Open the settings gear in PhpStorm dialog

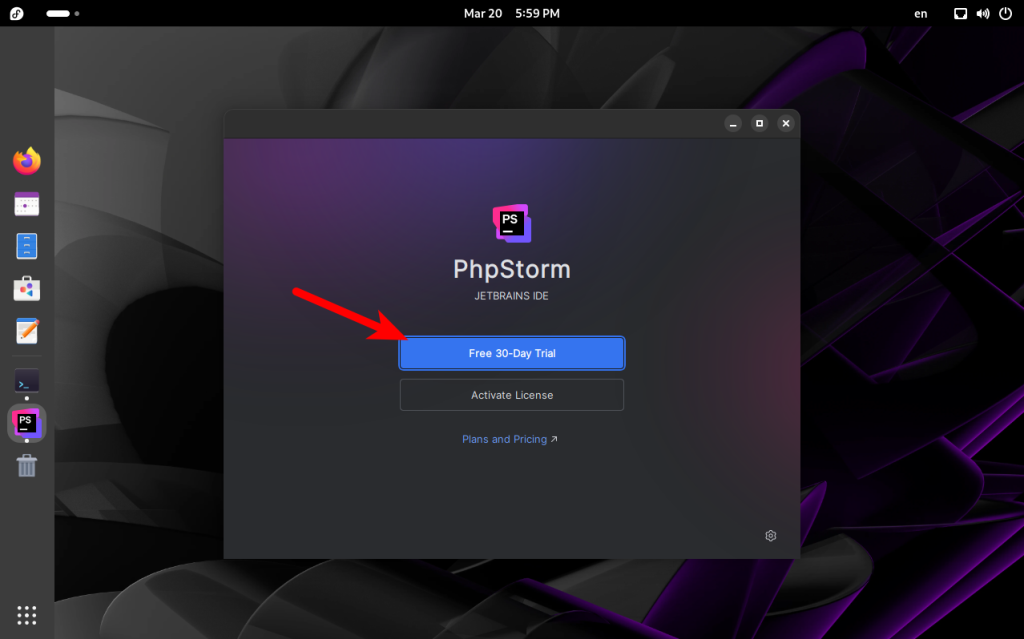771,536
